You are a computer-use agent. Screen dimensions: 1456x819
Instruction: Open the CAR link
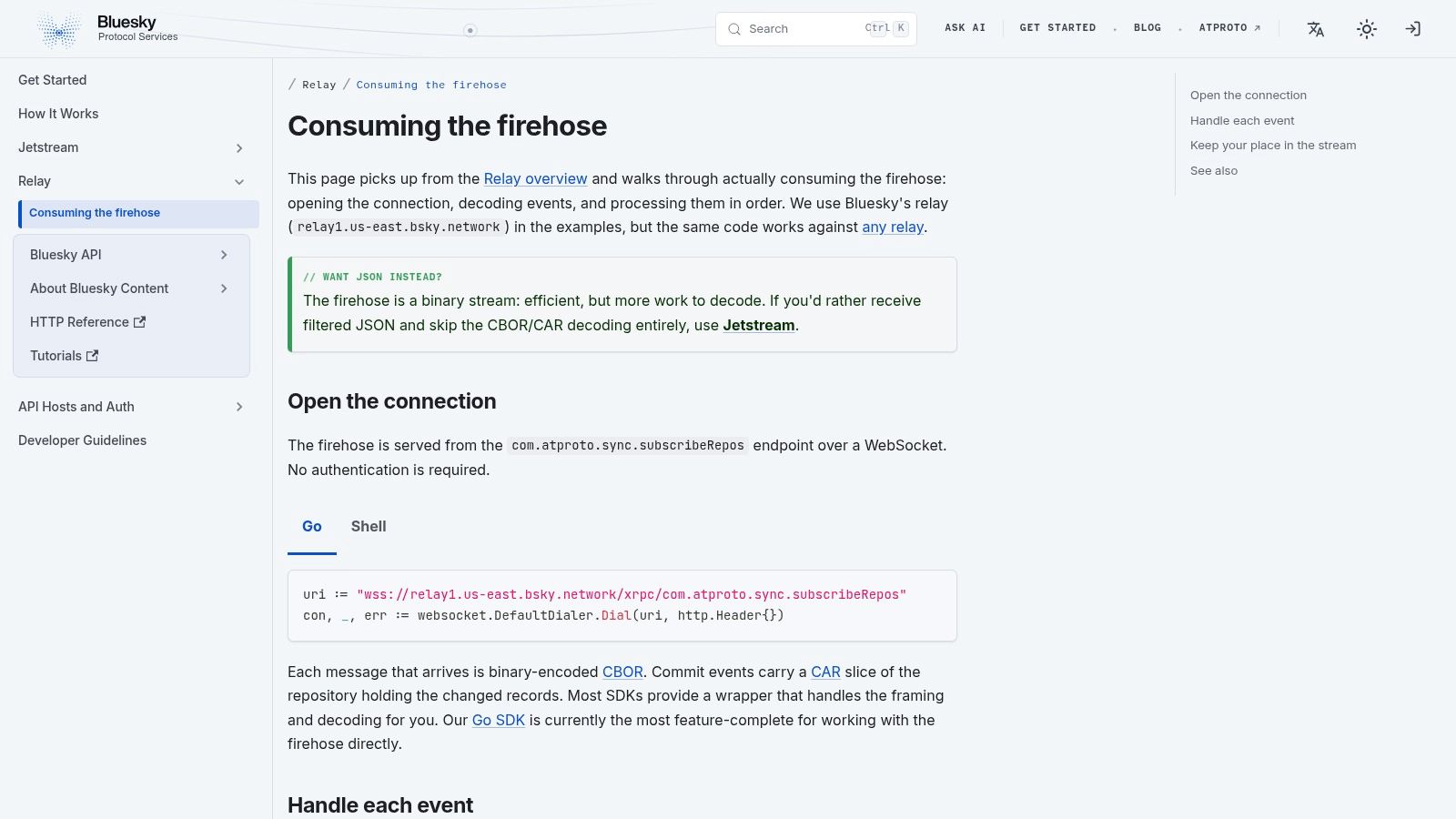click(825, 672)
